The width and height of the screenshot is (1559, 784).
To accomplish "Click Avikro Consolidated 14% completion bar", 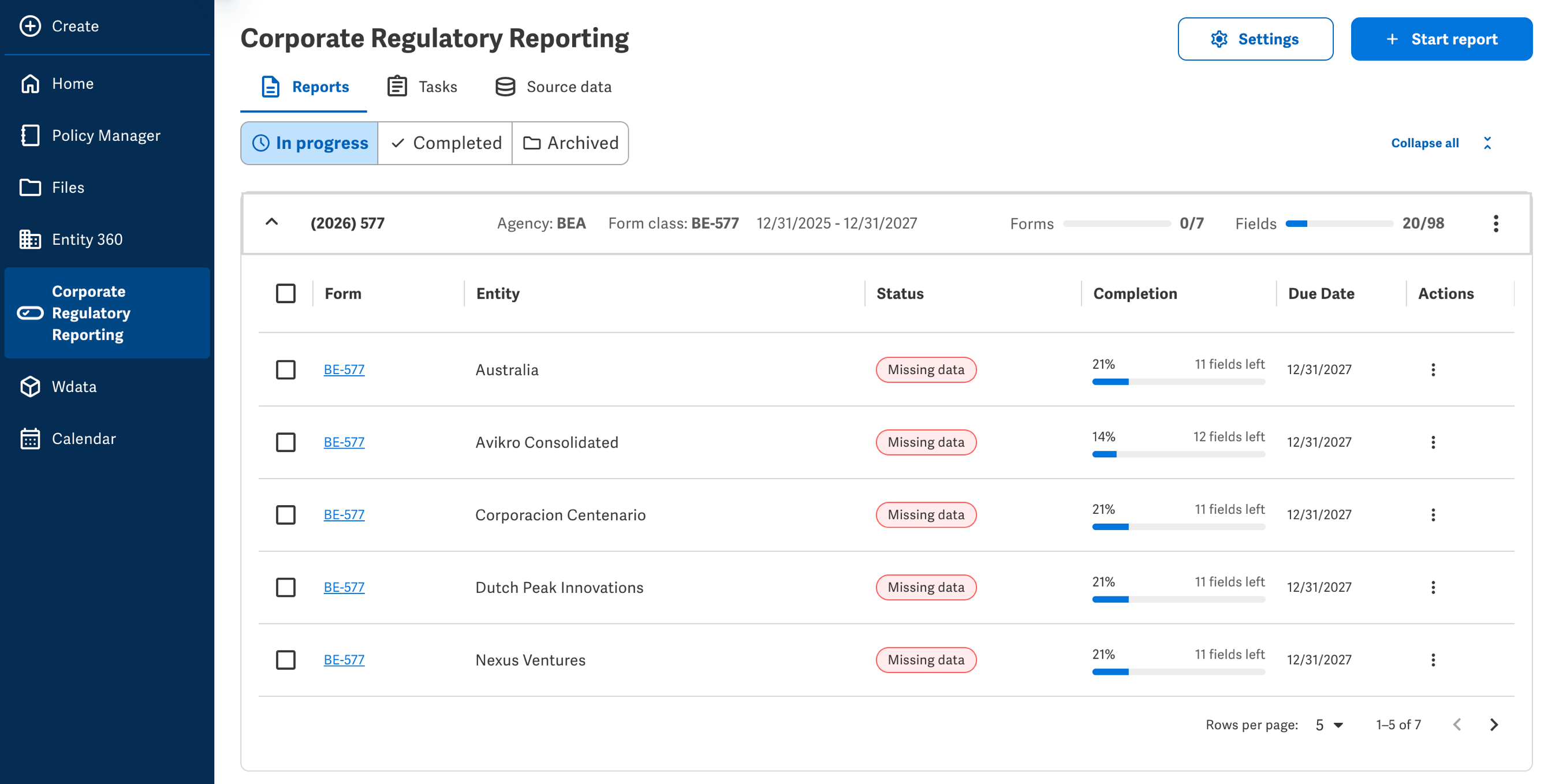I will tap(1178, 454).
